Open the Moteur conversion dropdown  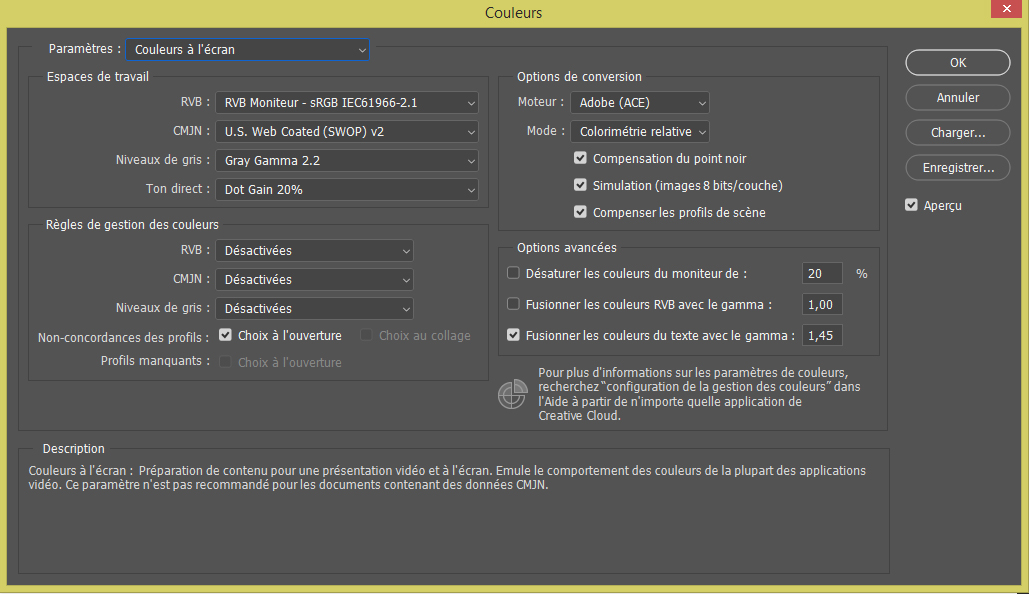640,102
